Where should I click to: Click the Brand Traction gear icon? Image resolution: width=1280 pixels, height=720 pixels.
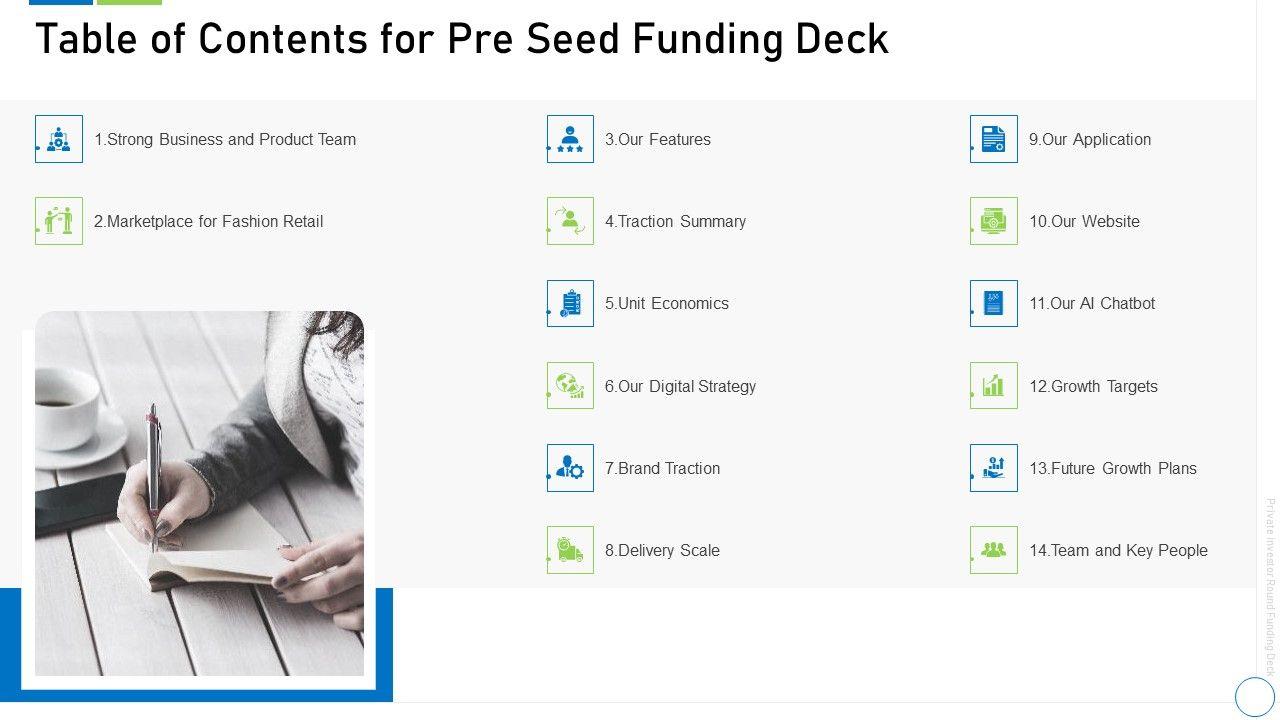point(570,468)
